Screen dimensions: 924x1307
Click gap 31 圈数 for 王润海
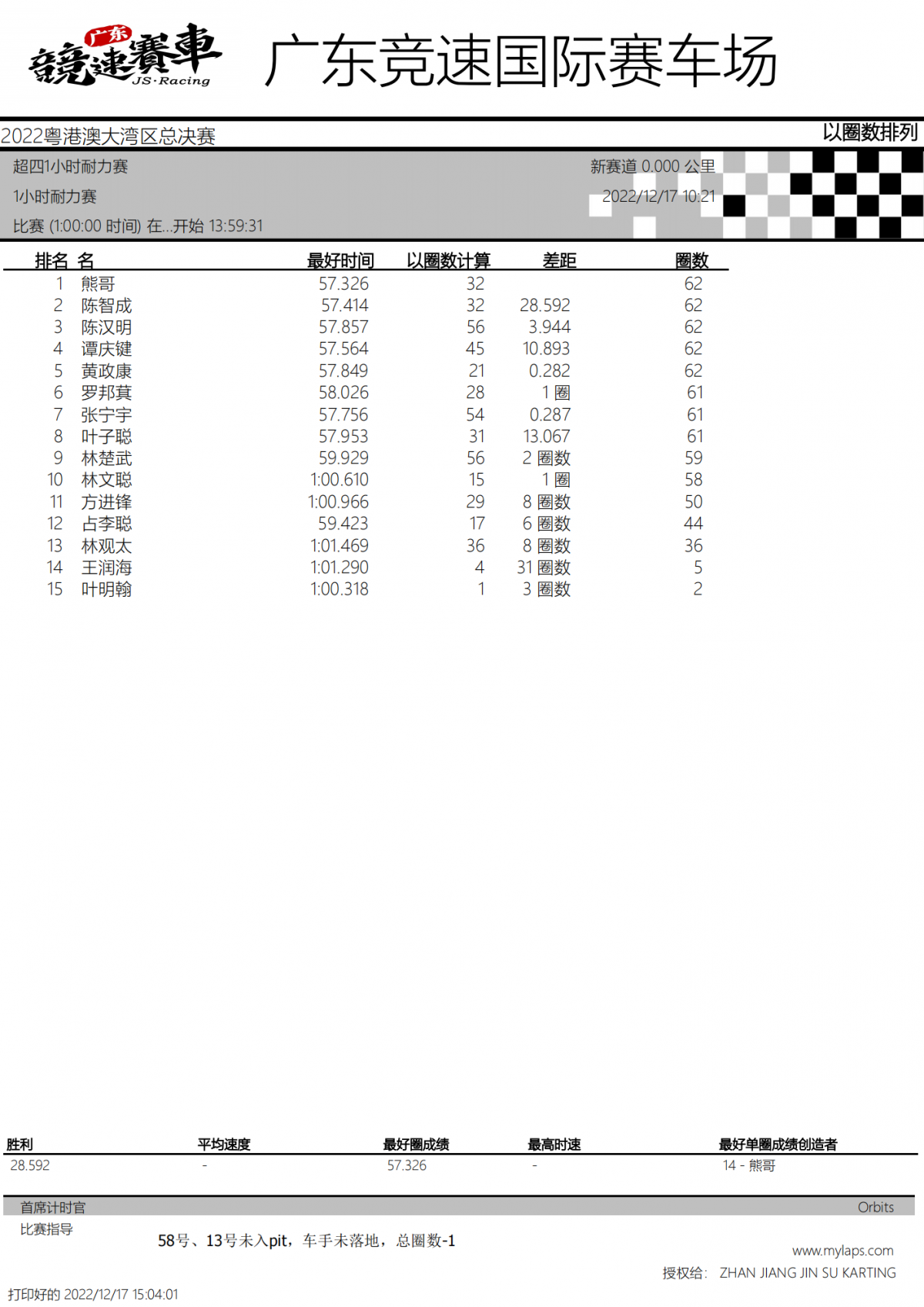(544, 568)
